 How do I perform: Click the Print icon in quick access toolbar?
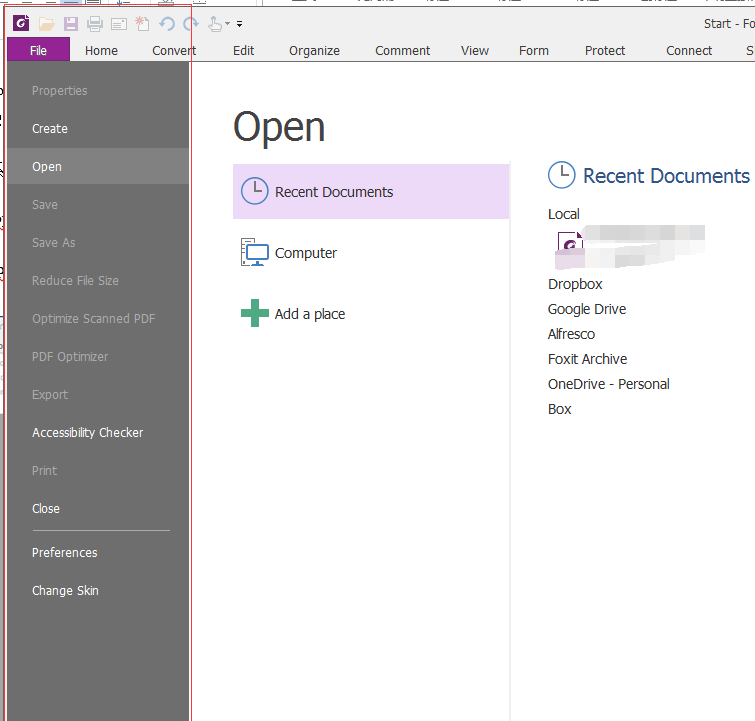(94, 23)
